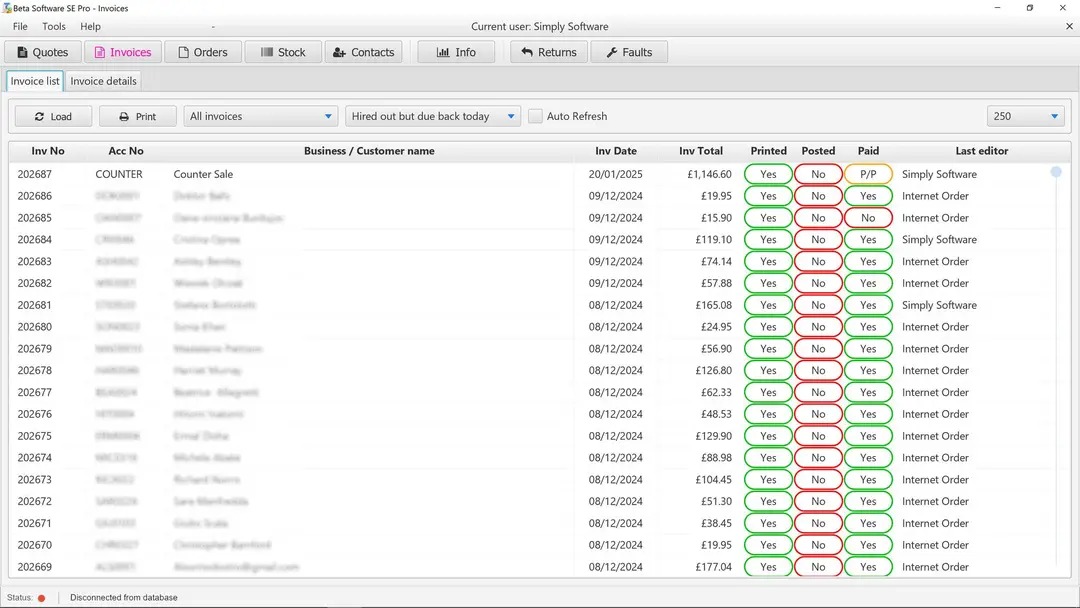The width and height of the screenshot is (1080, 608).
Task: Click the Paid Yes badge on invoice 202684
Action: tap(868, 240)
